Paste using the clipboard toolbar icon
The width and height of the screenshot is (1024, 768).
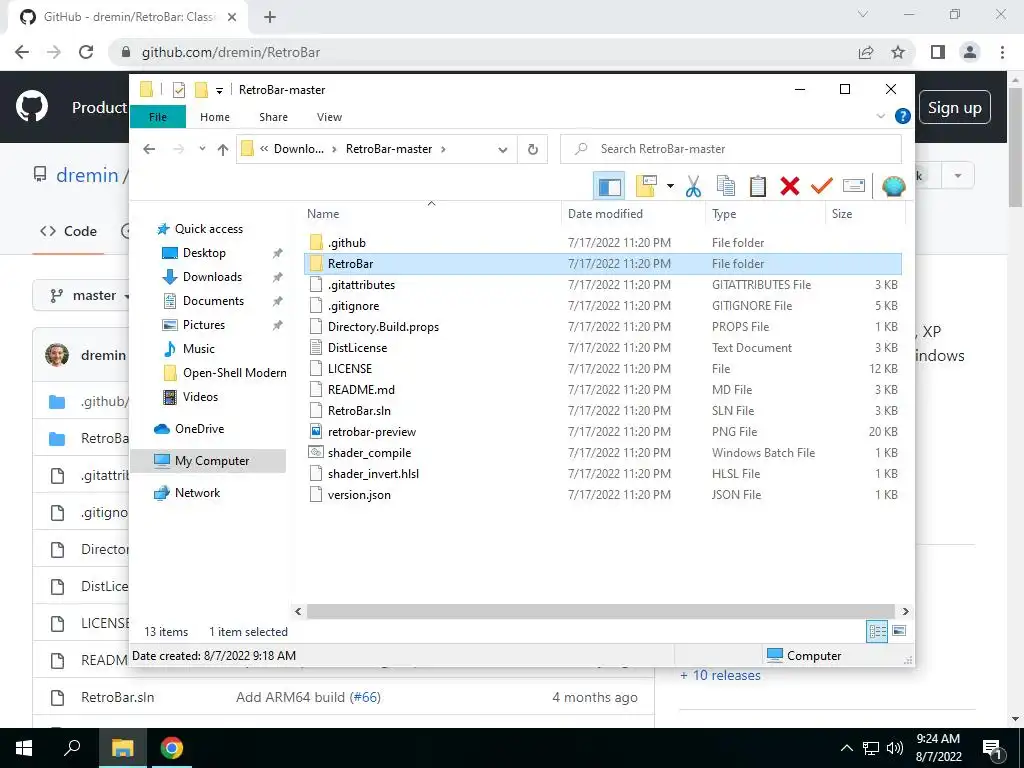(x=758, y=186)
